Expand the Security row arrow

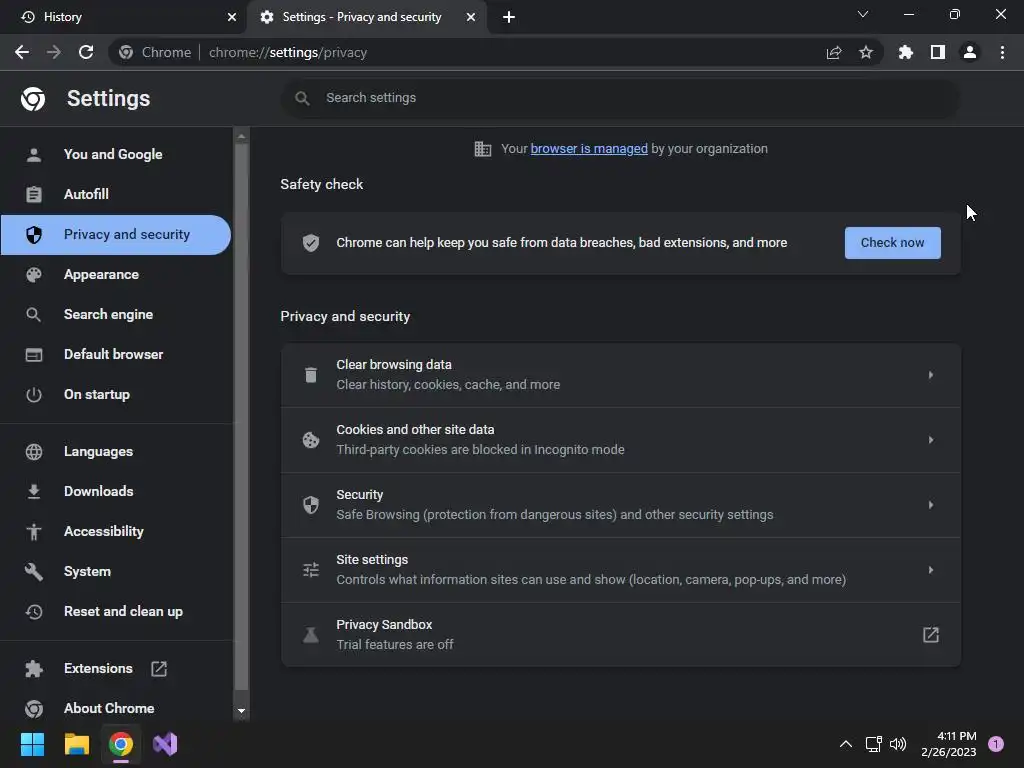click(x=931, y=505)
